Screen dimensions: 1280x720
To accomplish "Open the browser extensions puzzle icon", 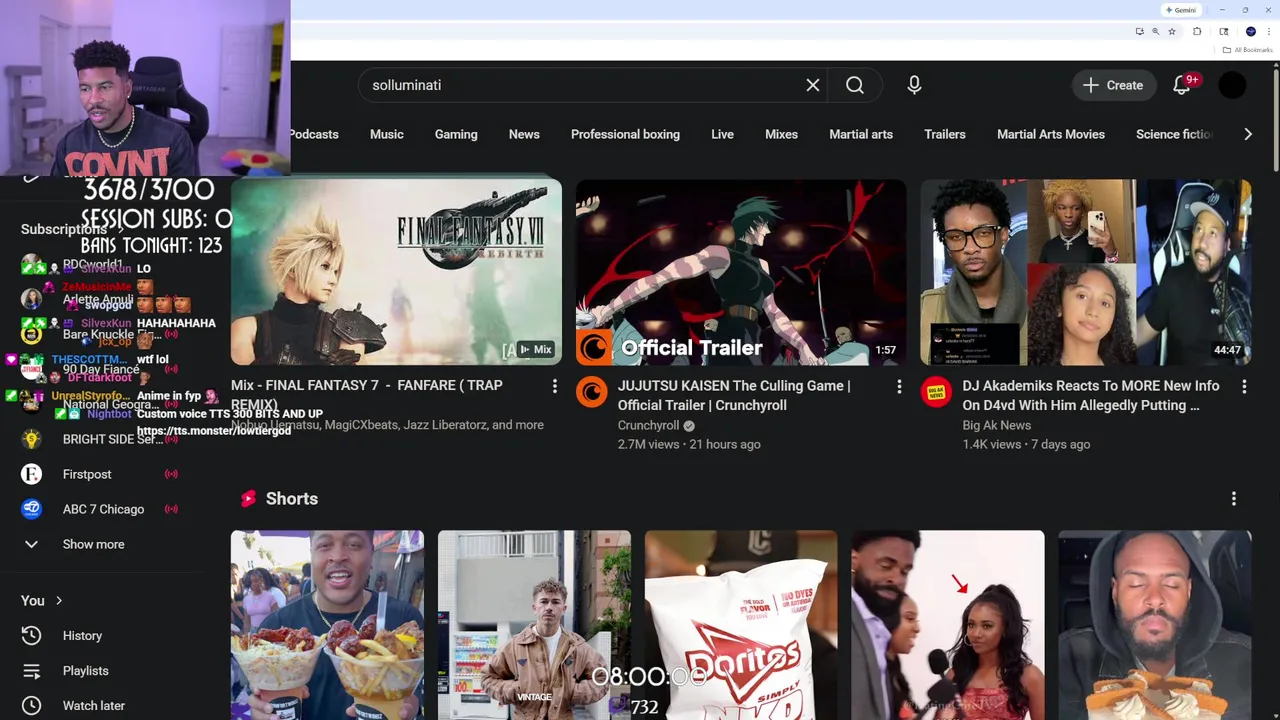I will (1197, 31).
